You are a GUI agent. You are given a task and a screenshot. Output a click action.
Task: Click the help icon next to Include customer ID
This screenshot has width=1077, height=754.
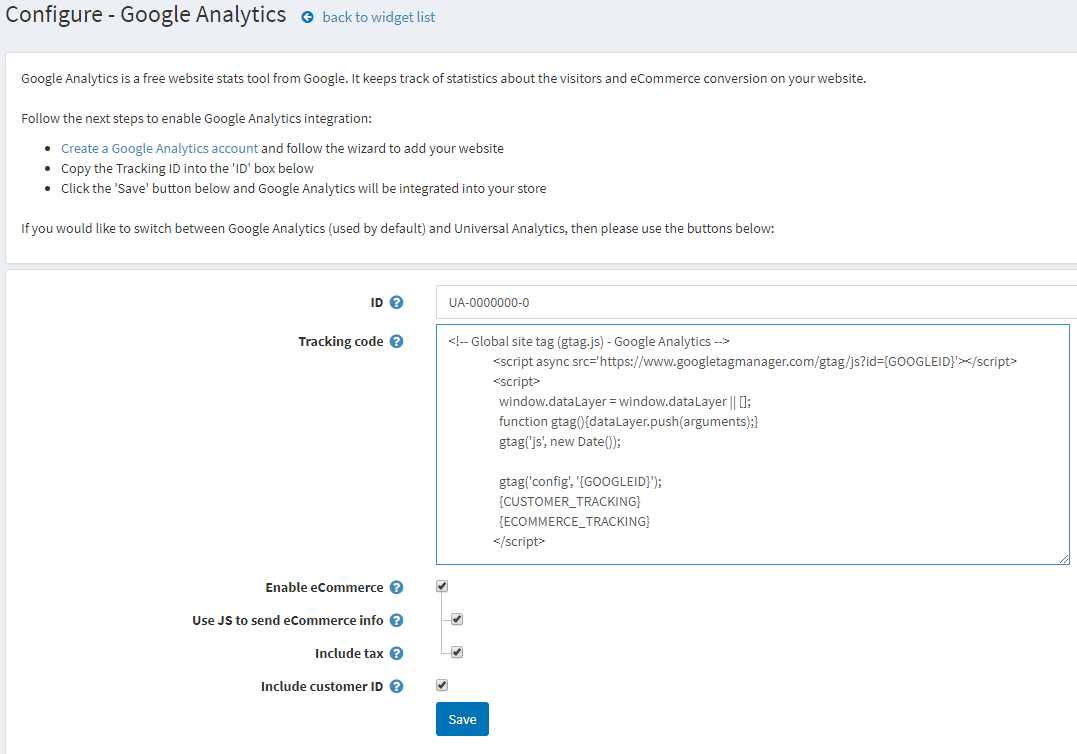397,686
